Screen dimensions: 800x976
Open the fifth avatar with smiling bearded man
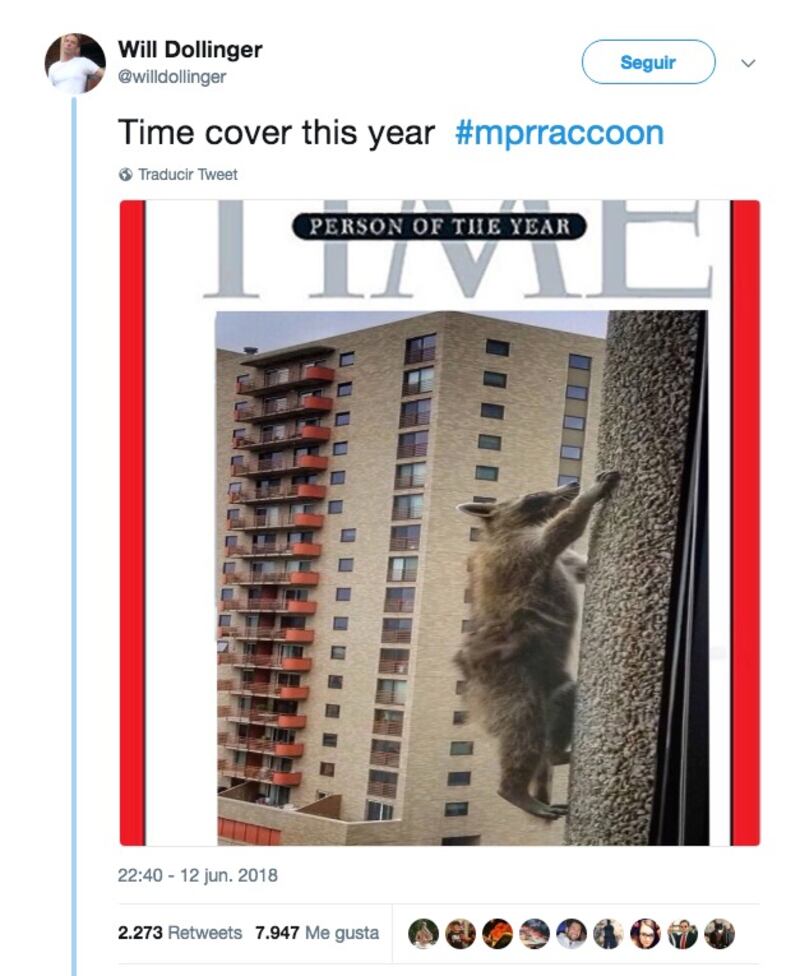click(572, 934)
